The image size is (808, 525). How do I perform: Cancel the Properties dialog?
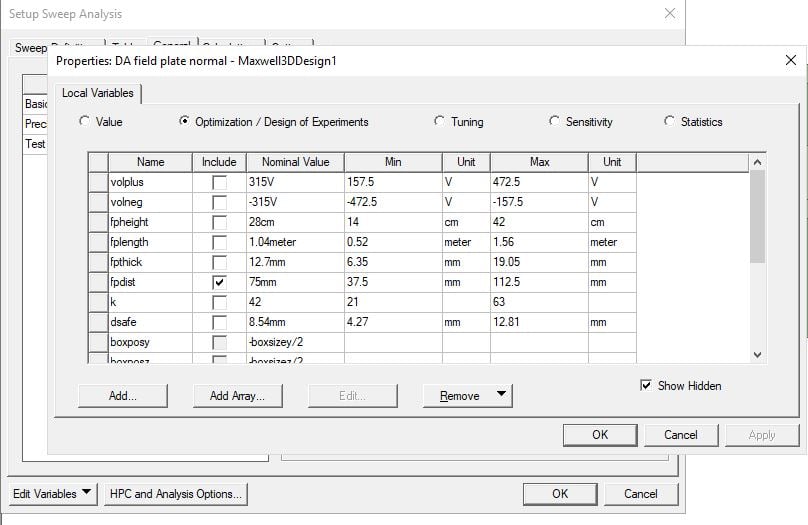681,435
